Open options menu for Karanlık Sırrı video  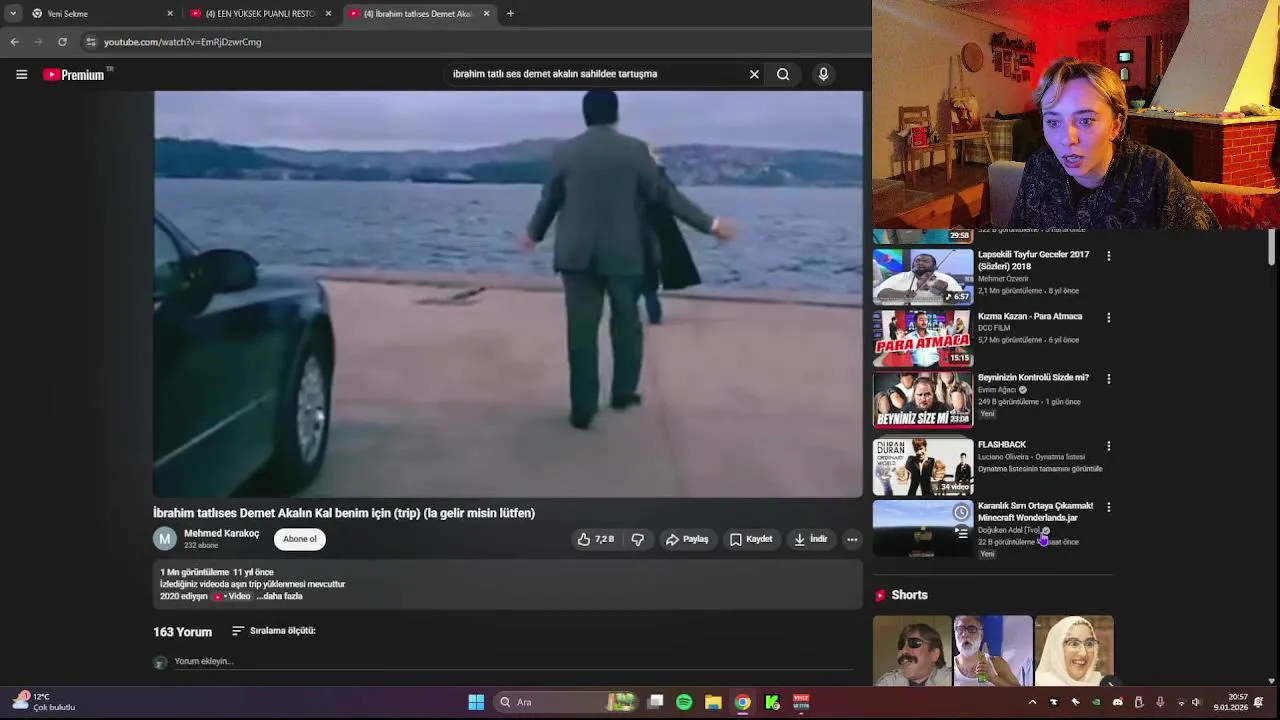point(1108,508)
